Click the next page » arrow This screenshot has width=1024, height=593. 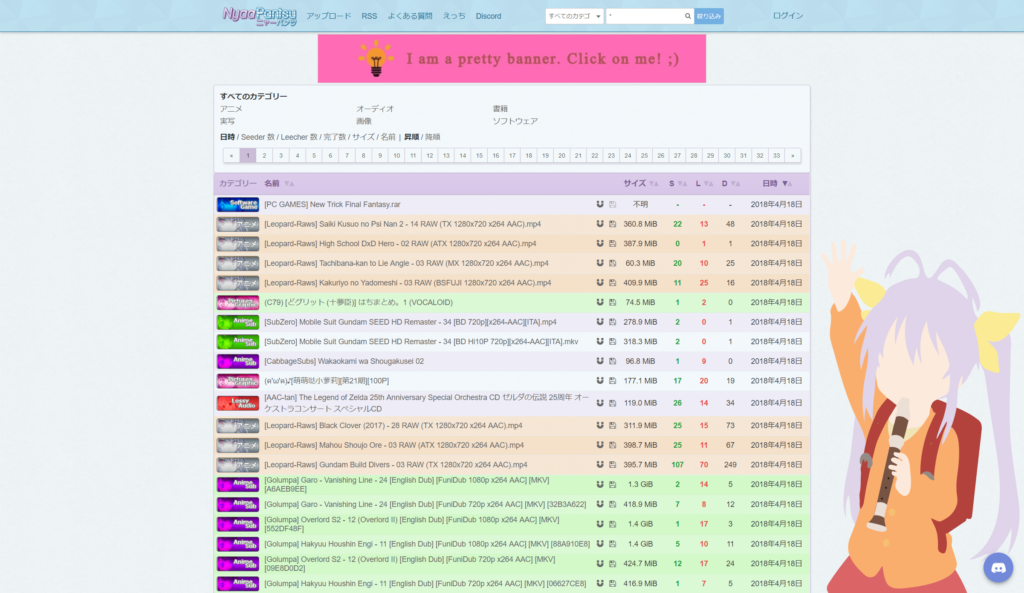[793, 155]
